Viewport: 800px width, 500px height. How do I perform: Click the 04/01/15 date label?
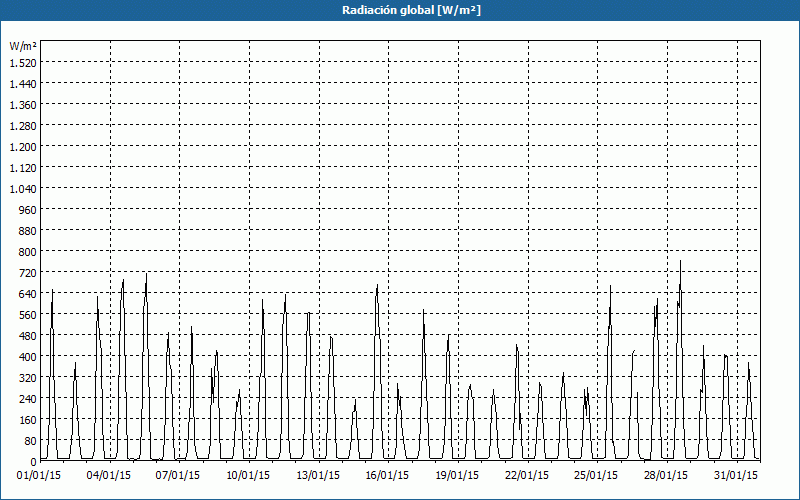coord(109,476)
